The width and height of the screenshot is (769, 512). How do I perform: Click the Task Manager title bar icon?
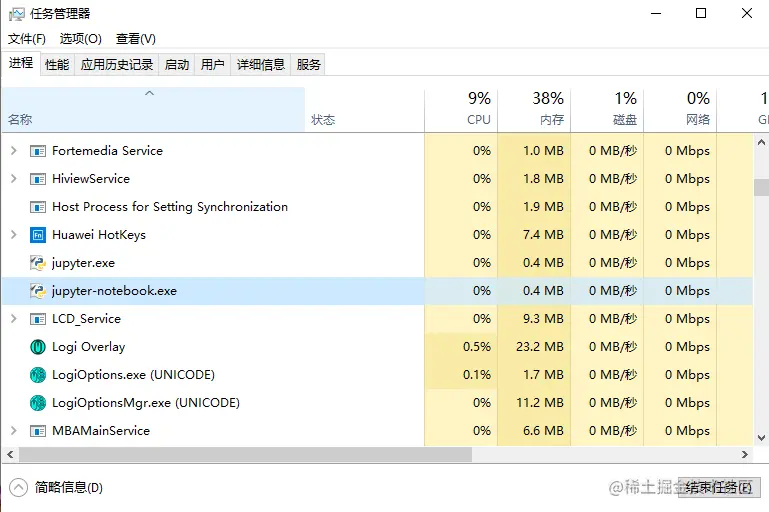[16, 14]
